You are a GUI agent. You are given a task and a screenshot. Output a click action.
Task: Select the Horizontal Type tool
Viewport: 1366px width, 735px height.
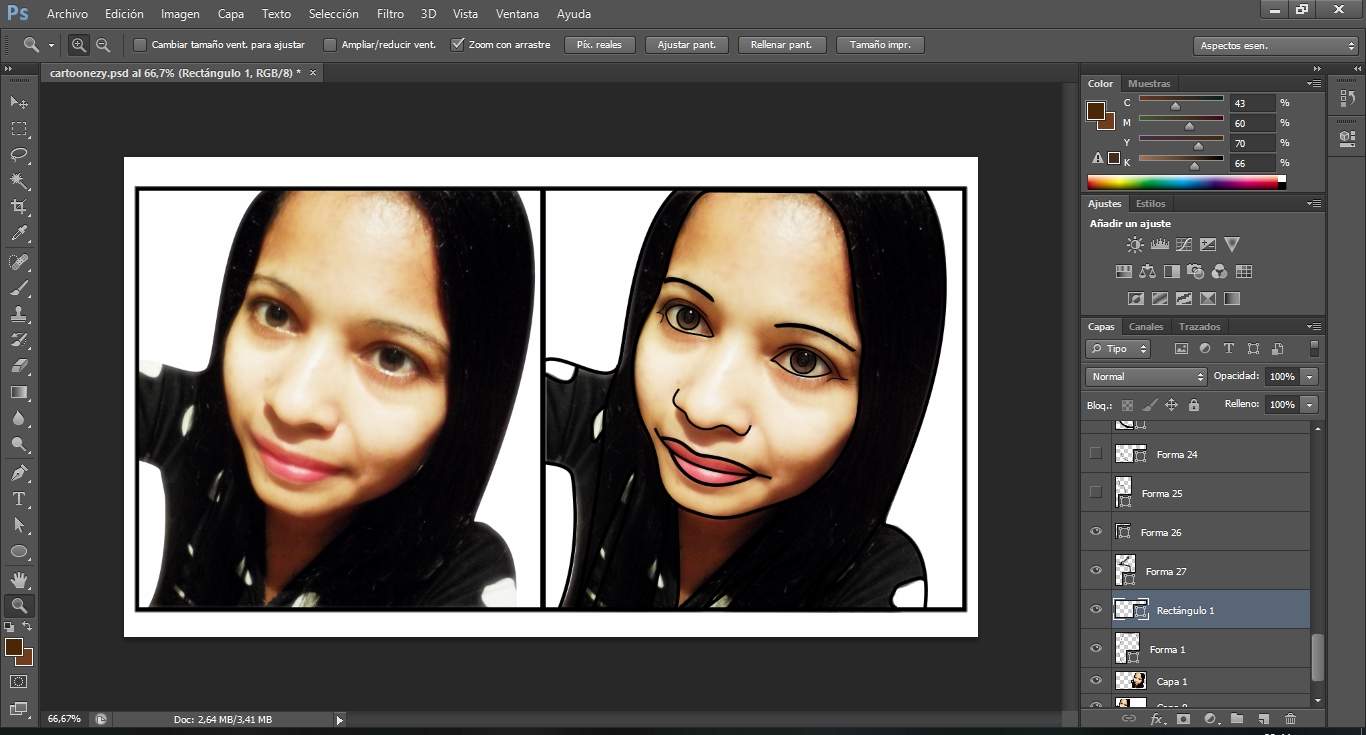click(x=19, y=499)
